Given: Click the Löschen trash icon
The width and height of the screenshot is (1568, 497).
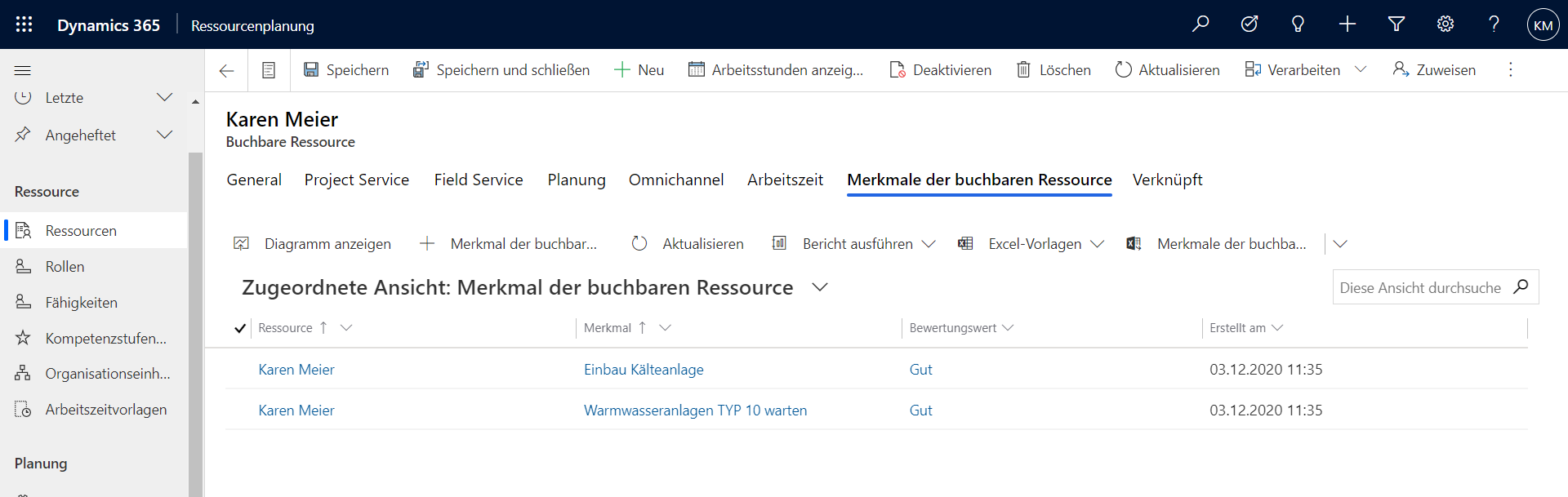Looking at the screenshot, I should pyautogui.click(x=1023, y=70).
